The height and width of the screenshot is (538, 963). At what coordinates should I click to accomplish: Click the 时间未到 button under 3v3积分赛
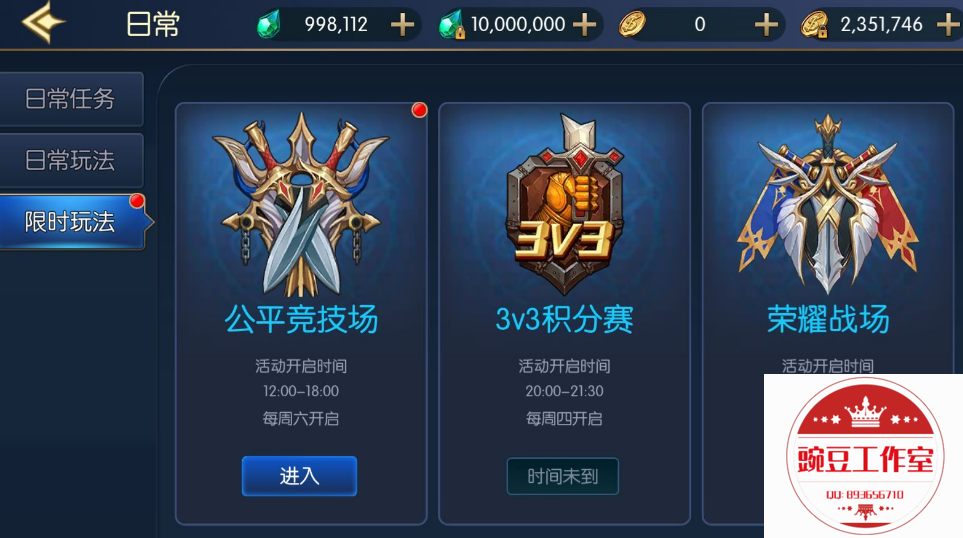click(563, 476)
